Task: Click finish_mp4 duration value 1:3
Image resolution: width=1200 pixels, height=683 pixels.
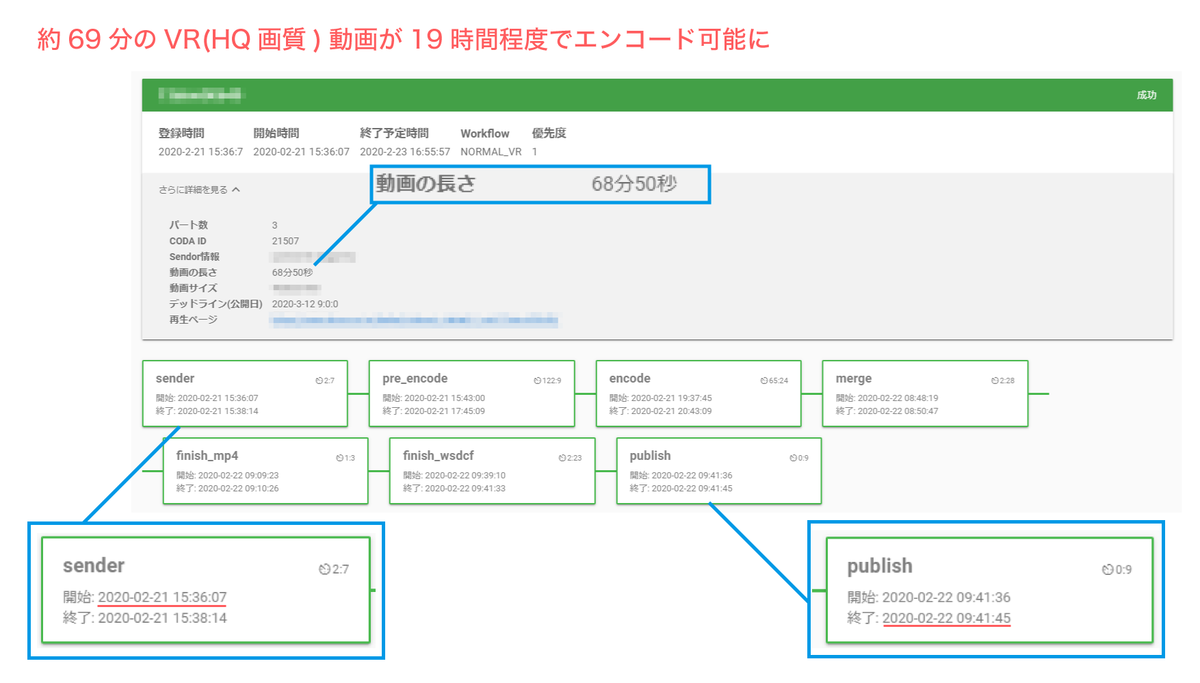Action: (x=350, y=458)
